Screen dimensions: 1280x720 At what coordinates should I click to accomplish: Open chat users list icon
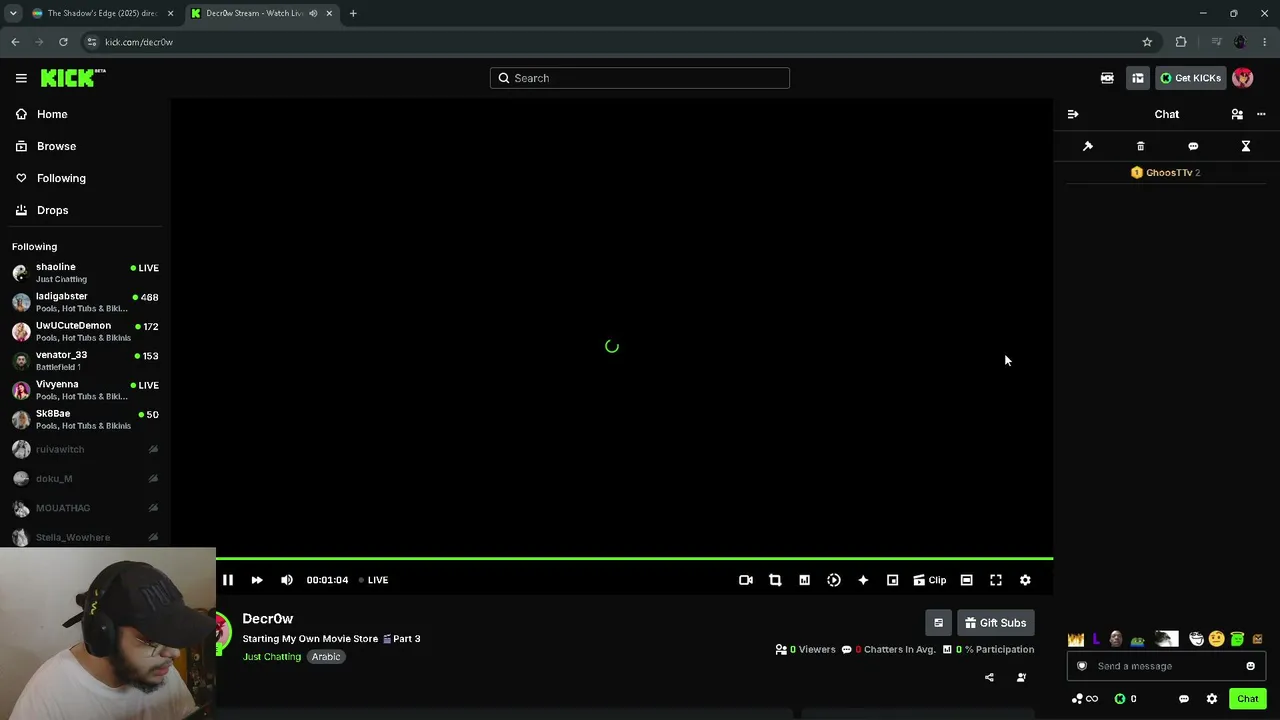[1237, 114]
